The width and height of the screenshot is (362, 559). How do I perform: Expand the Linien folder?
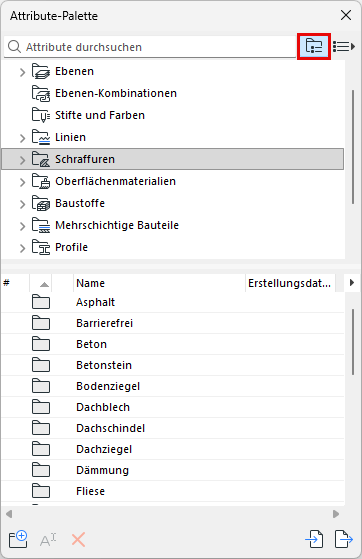22,138
